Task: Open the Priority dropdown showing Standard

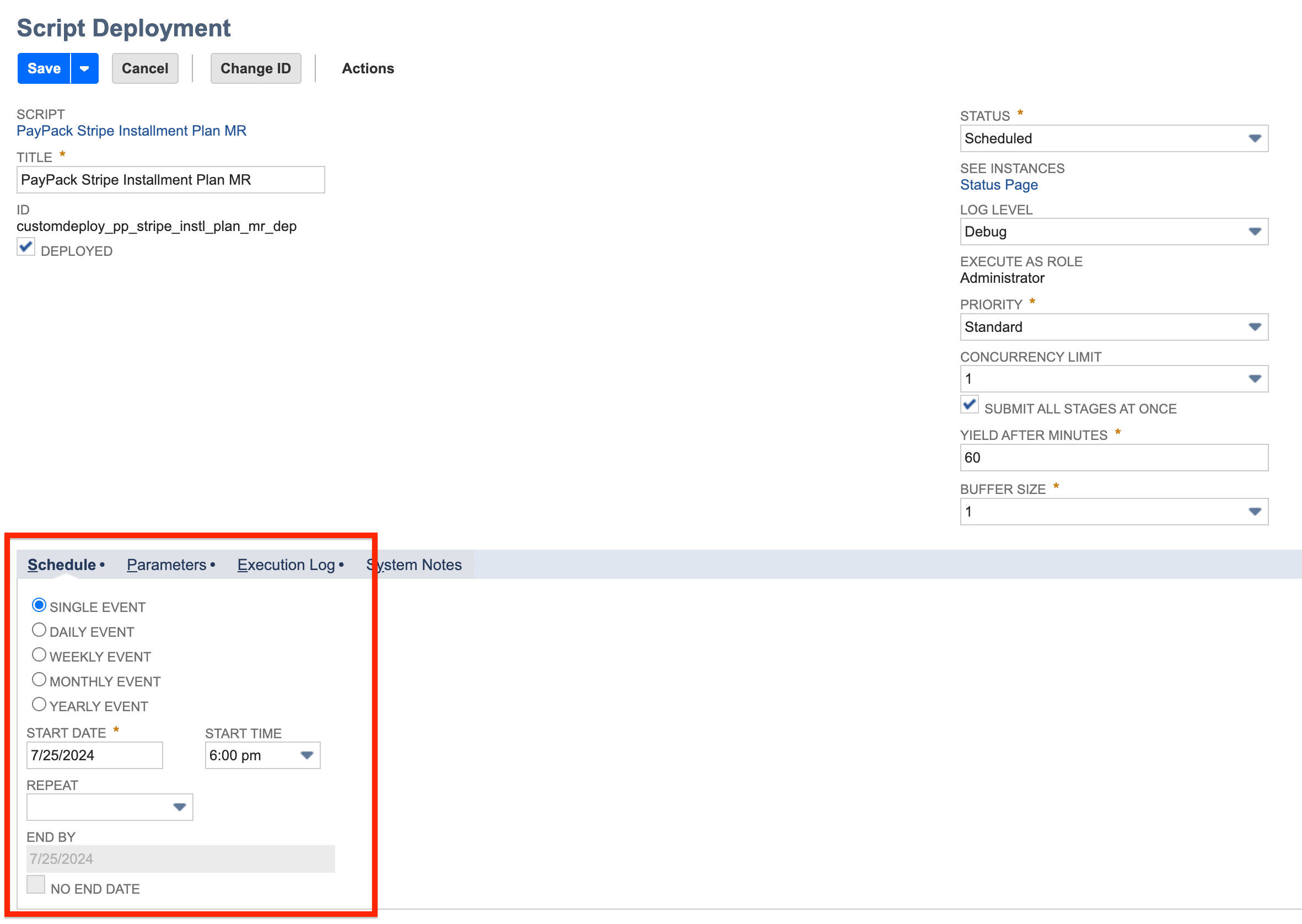Action: click(x=1254, y=327)
